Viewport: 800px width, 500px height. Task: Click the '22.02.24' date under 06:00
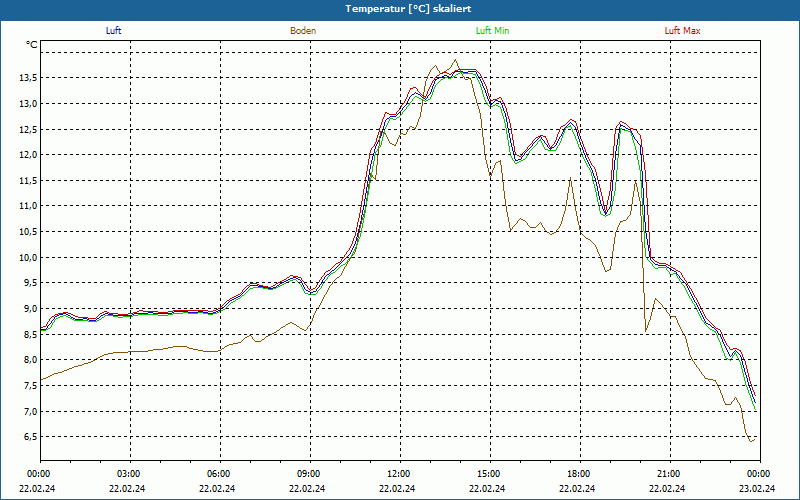tap(217, 488)
